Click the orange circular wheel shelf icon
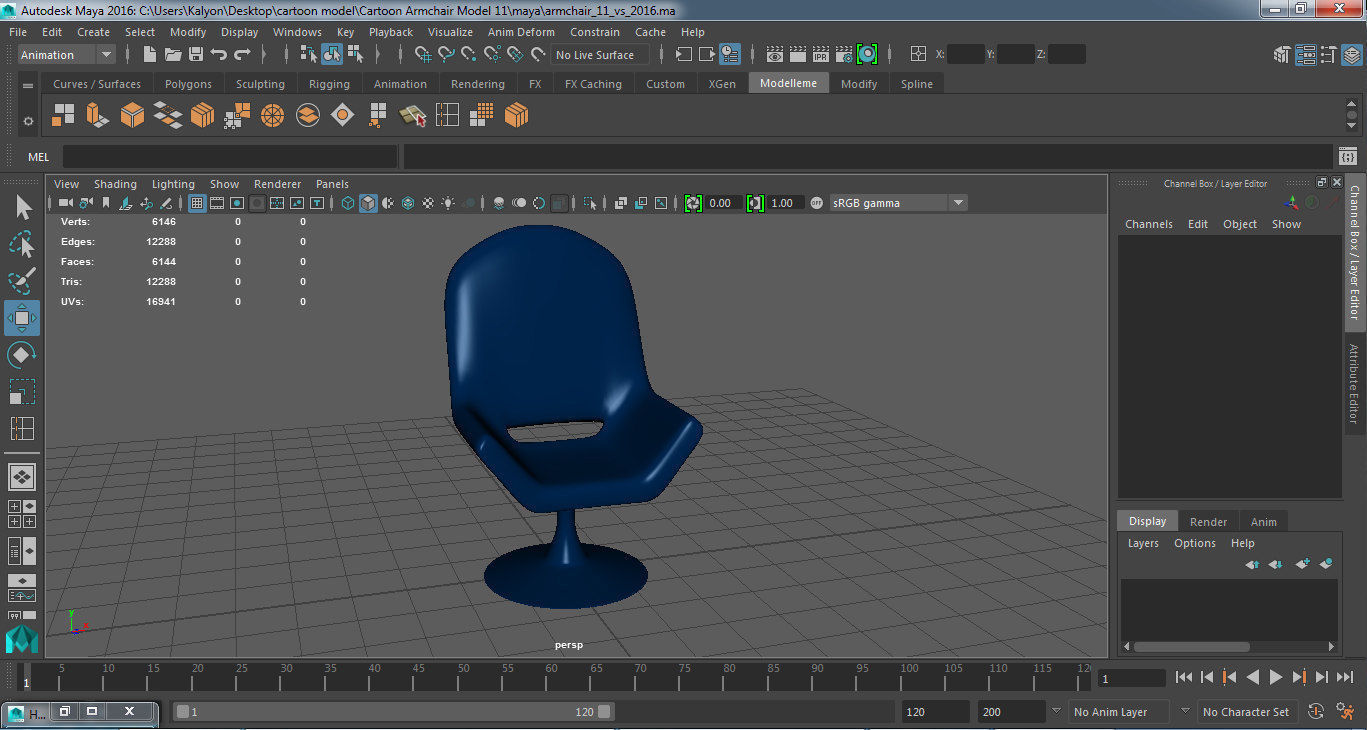1367x730 pixels. [x=272, y=116]
